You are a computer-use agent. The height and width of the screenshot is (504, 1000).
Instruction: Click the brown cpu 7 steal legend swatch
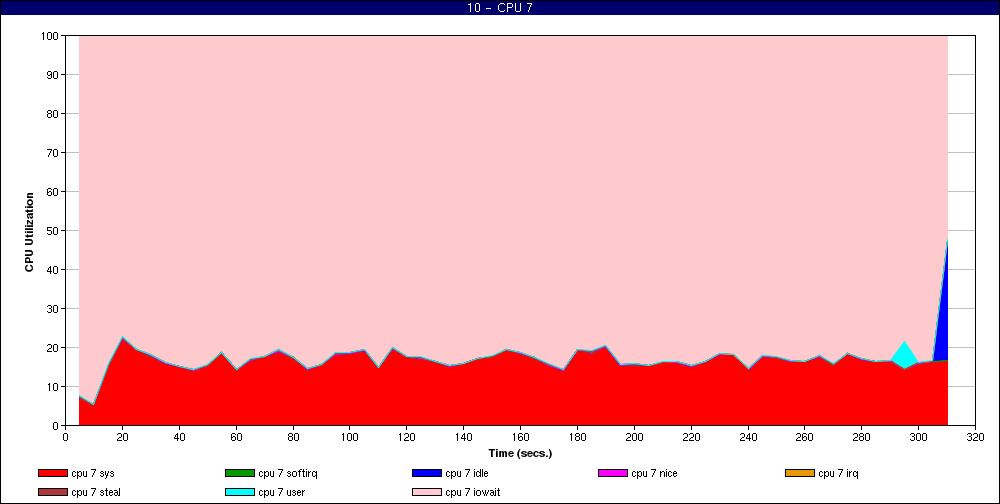click(x=53, y=493)
